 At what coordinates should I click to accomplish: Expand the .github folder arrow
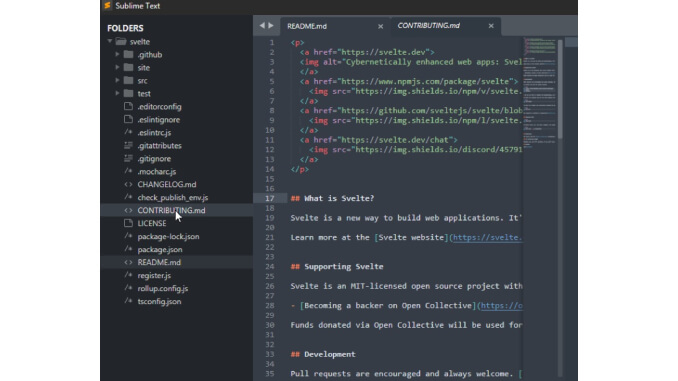click(x=117, y=54)
